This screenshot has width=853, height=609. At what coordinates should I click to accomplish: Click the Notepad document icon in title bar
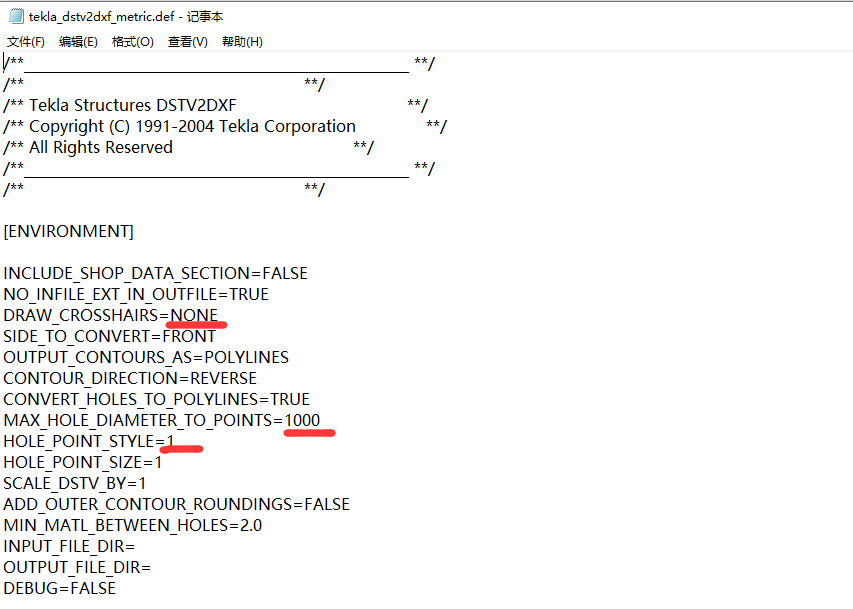tap(16, 16)
